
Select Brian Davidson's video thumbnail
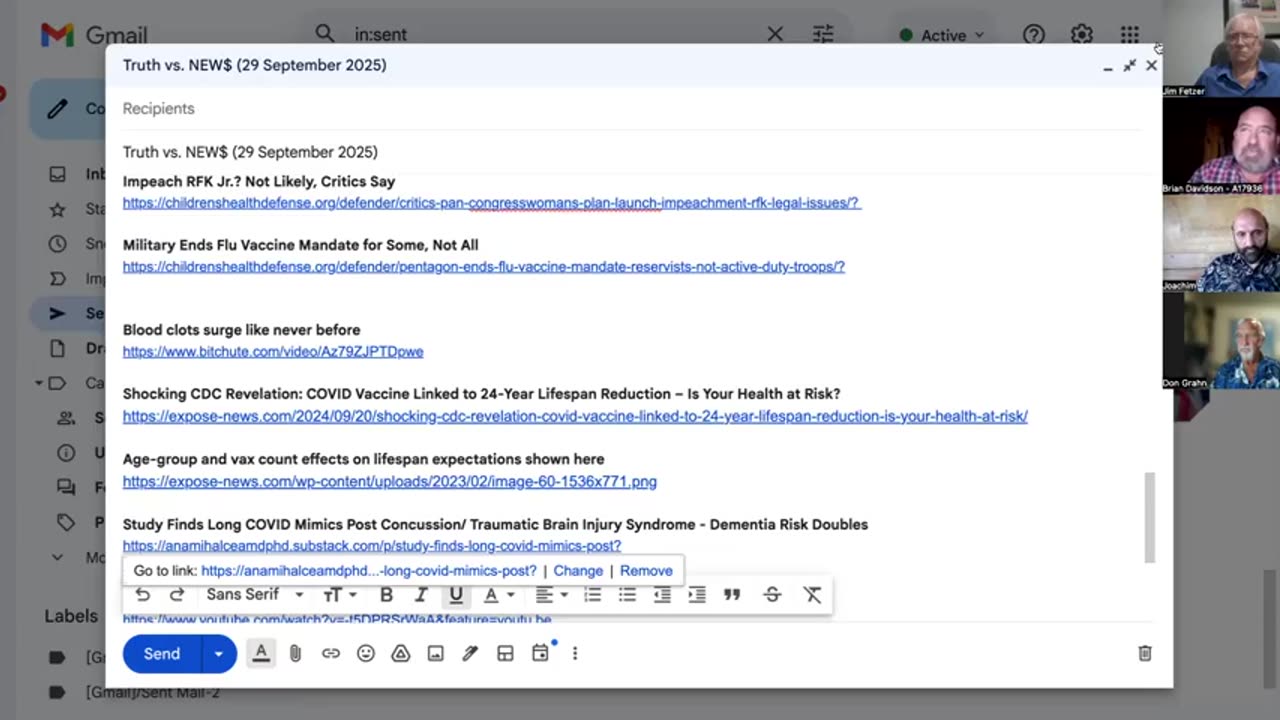coord(1221,146)
